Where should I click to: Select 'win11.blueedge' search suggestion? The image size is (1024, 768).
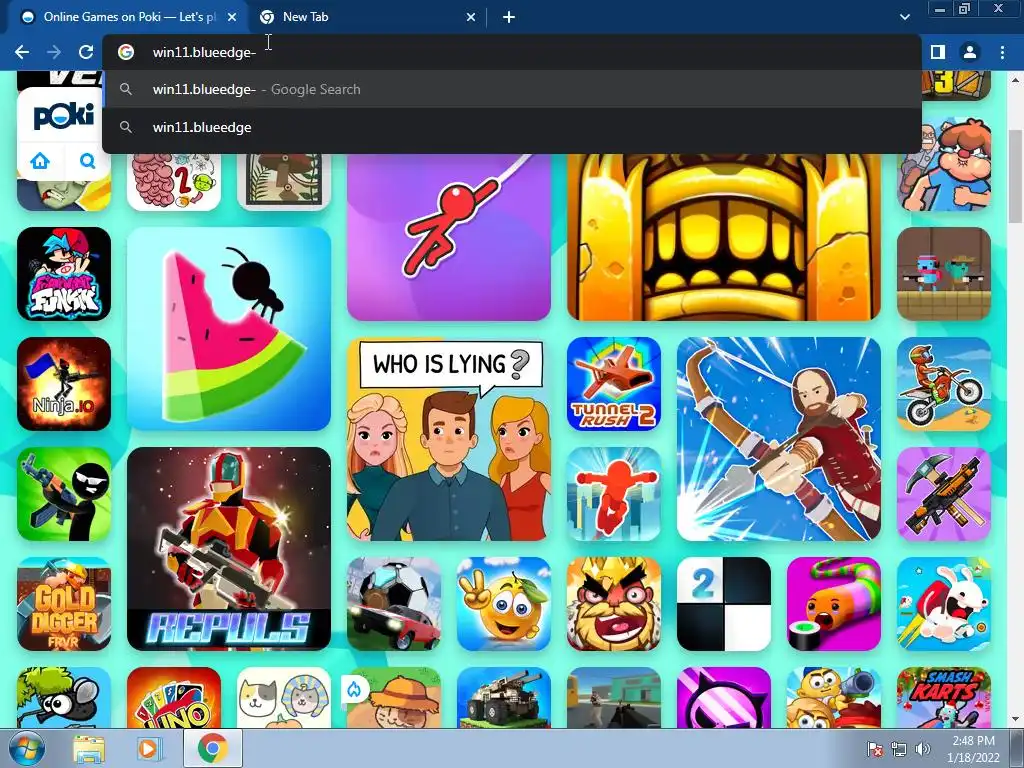point(512,127)
